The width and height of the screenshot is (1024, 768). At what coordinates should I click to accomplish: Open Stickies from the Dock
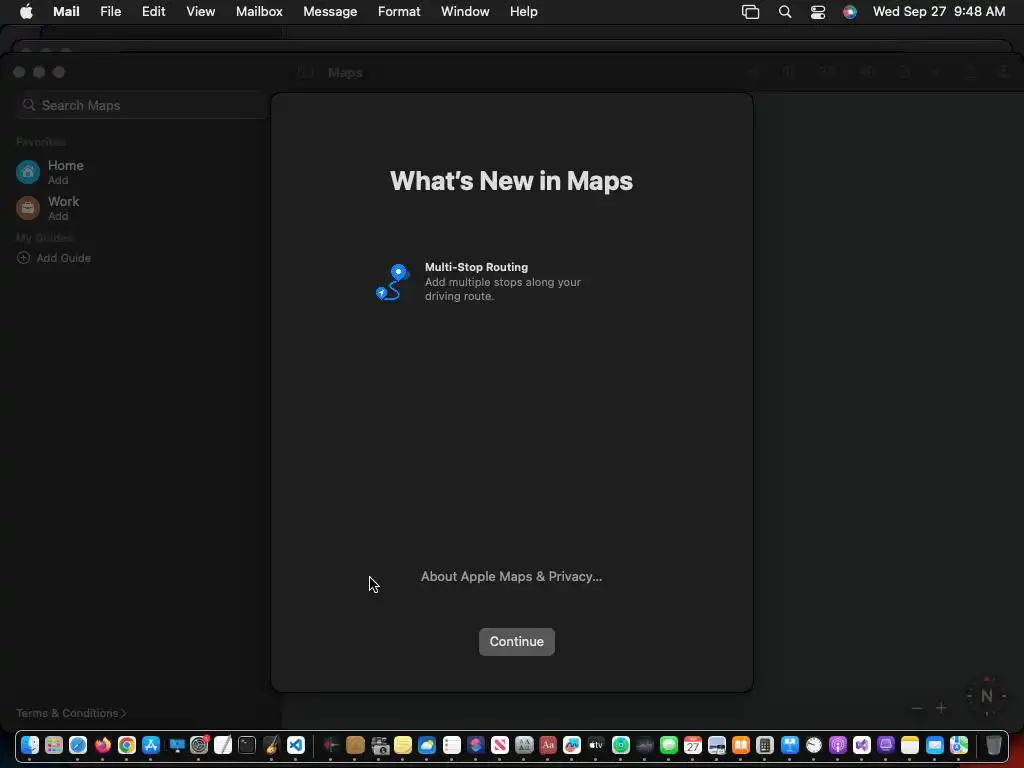pos(403,745)
